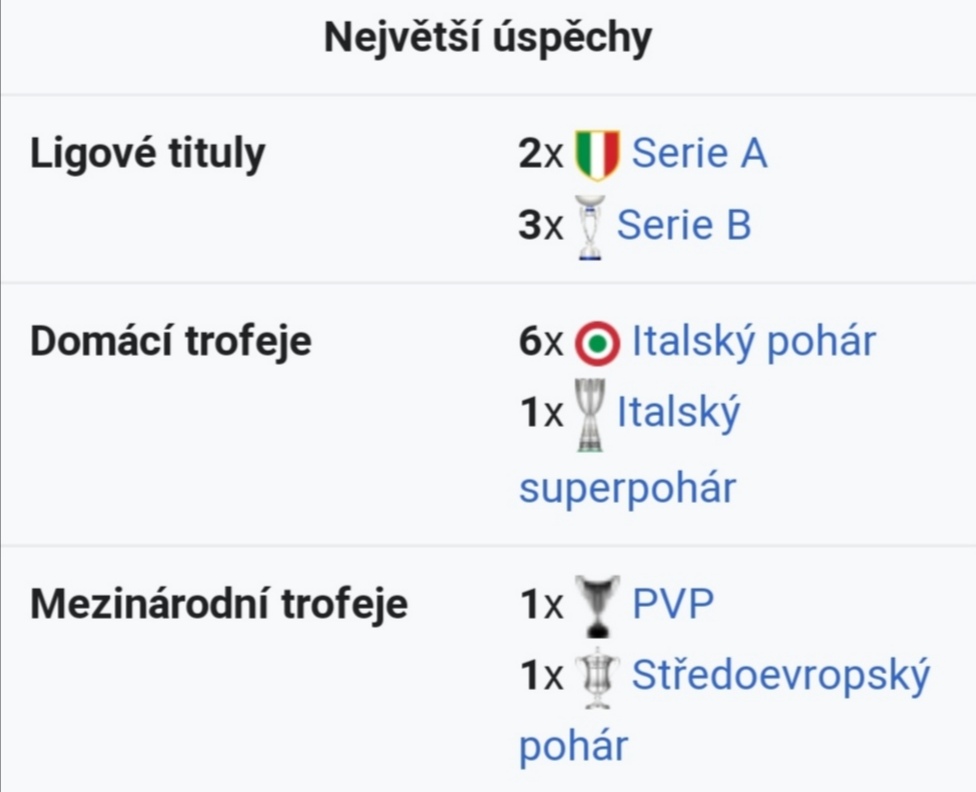Viewport: 976px width, 792px height.
Task: Click the Coppa Italia cockade icon
Action: coord(597,343)
